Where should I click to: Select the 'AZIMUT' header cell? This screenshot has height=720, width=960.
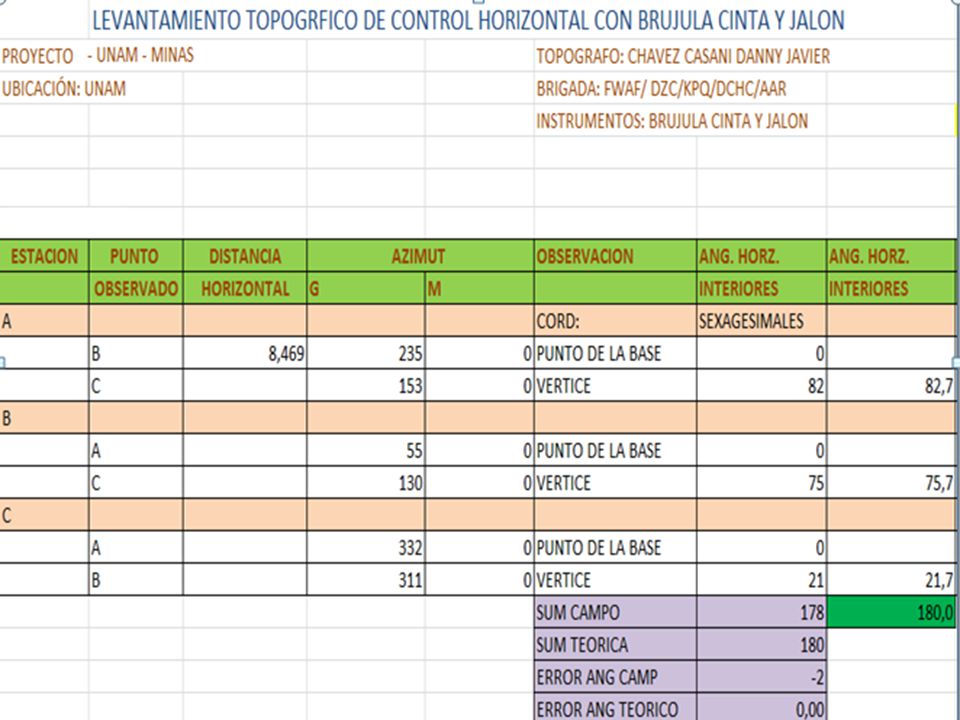click(x=420, y=256)
